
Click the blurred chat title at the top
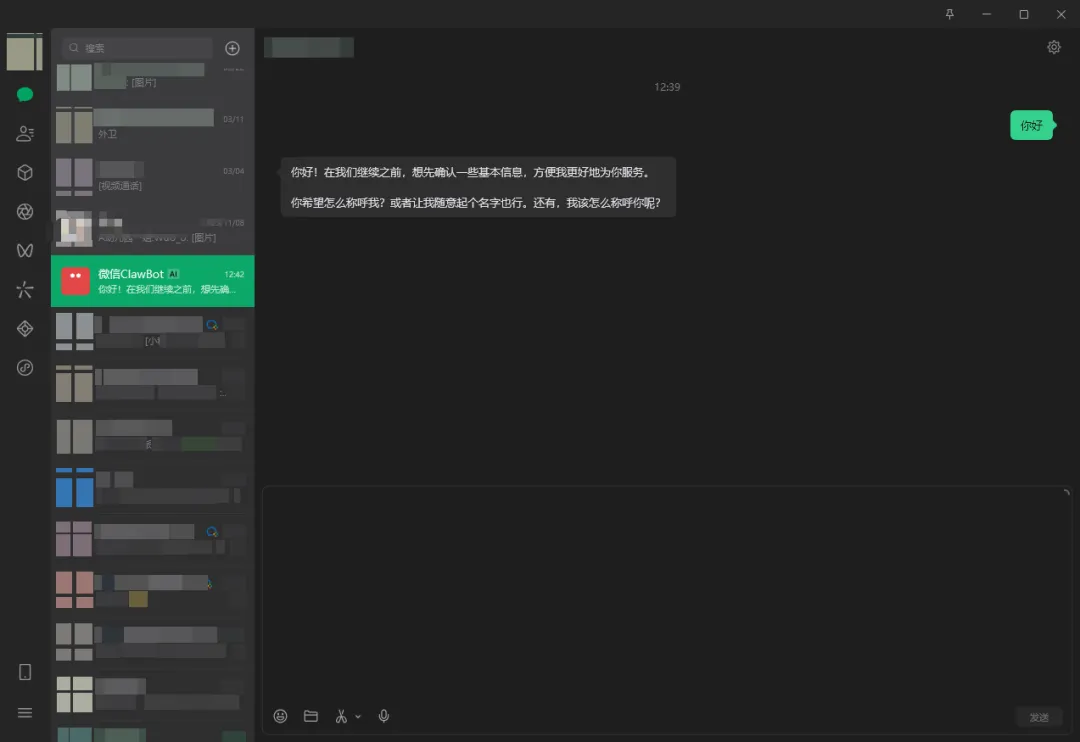tap(309, 47)
